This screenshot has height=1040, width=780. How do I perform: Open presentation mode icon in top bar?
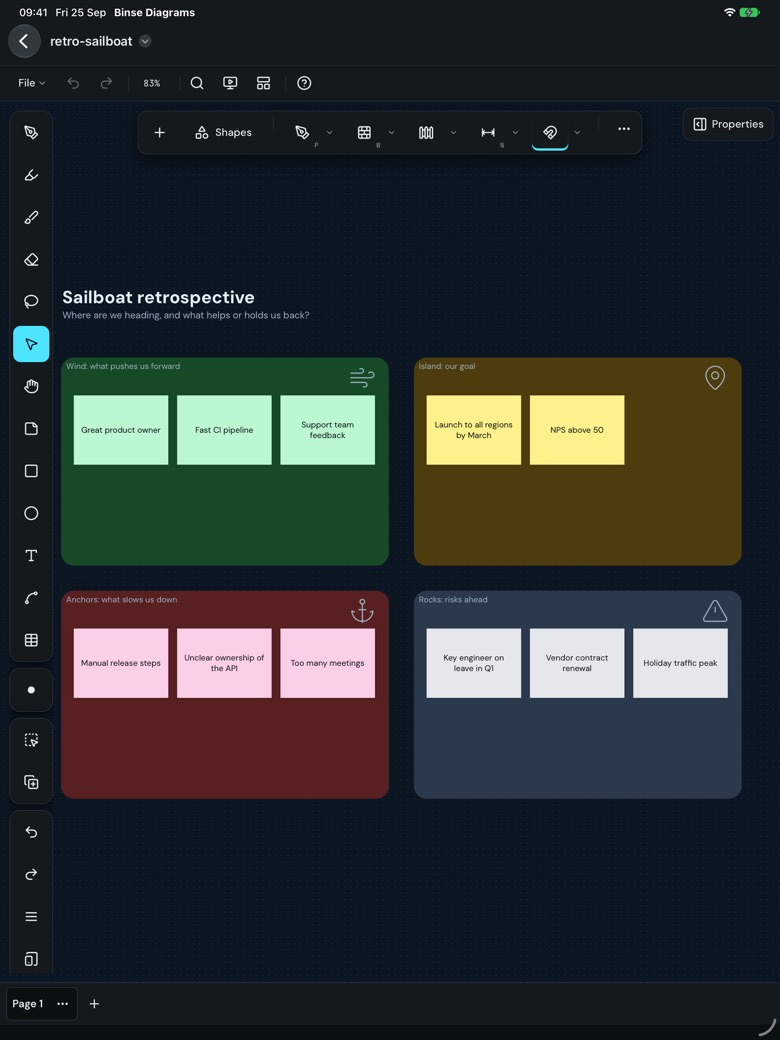coord(230,83)
